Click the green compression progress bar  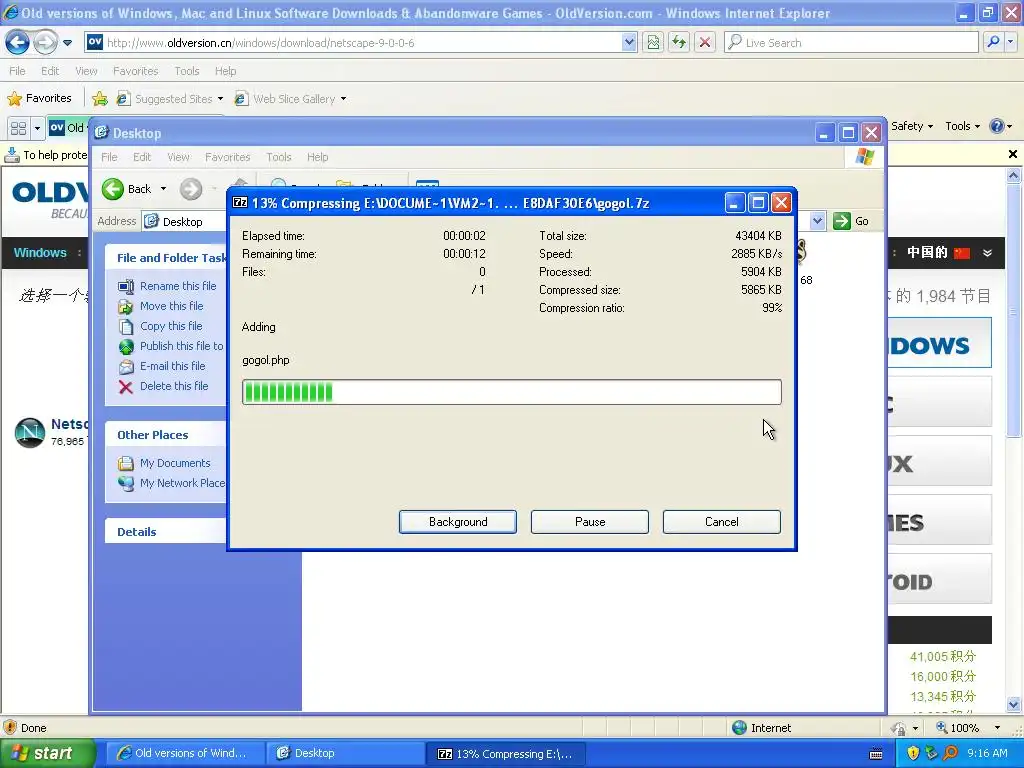click(511, 392)
